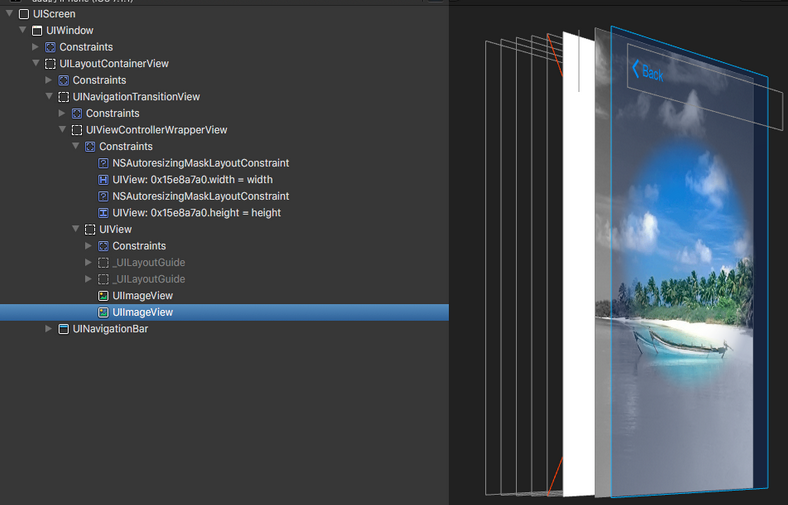Collapse the Constraints list under UIViewControllerWrapperView
The height and width of the screenshot is (505, 788).
coord(75,146)
